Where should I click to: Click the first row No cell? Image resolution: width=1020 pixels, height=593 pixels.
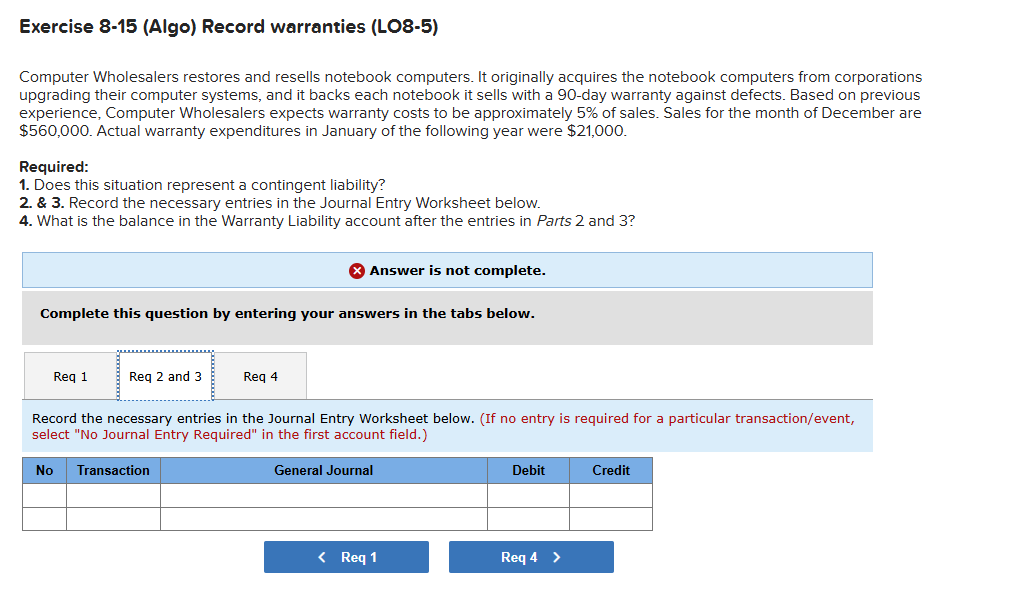[43, 494]
